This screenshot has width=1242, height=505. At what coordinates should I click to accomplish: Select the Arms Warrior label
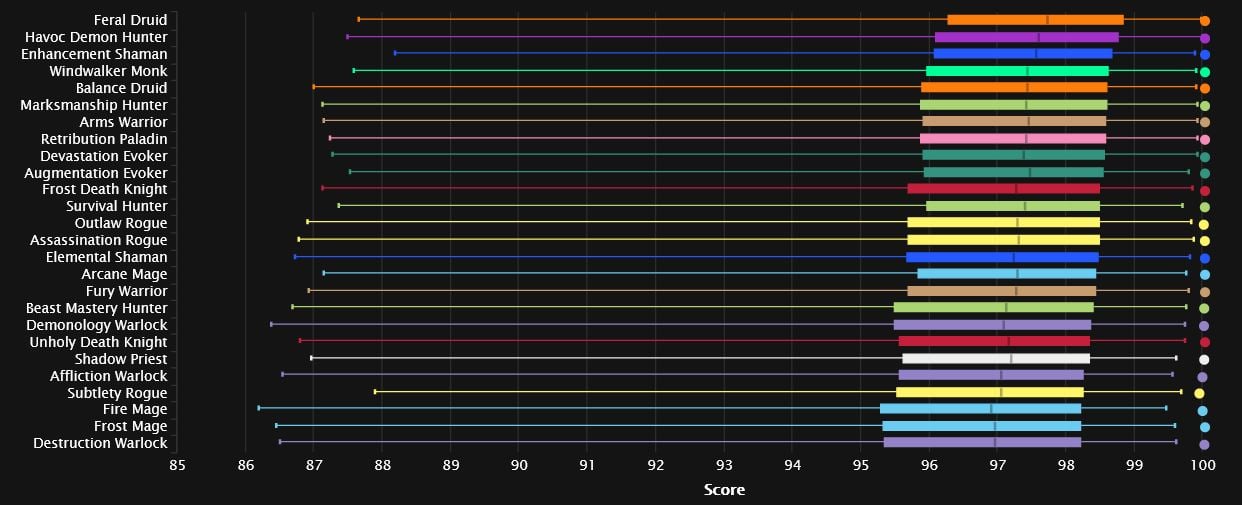click(x=123, y=122)
